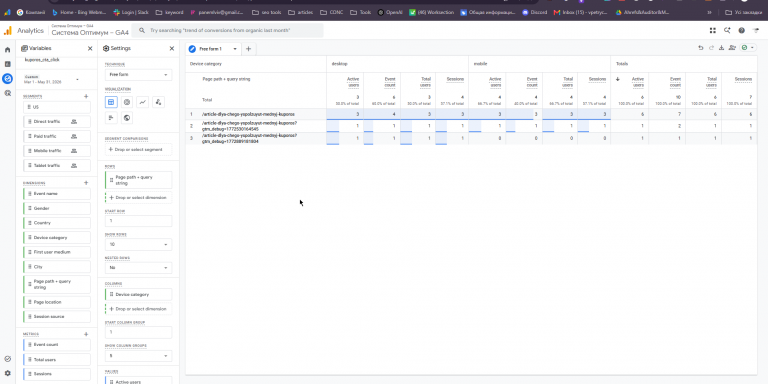The height and width of the screenshot is (384, 768).
Task: Add a new metric with plus icon
Action: coord(86,334)
